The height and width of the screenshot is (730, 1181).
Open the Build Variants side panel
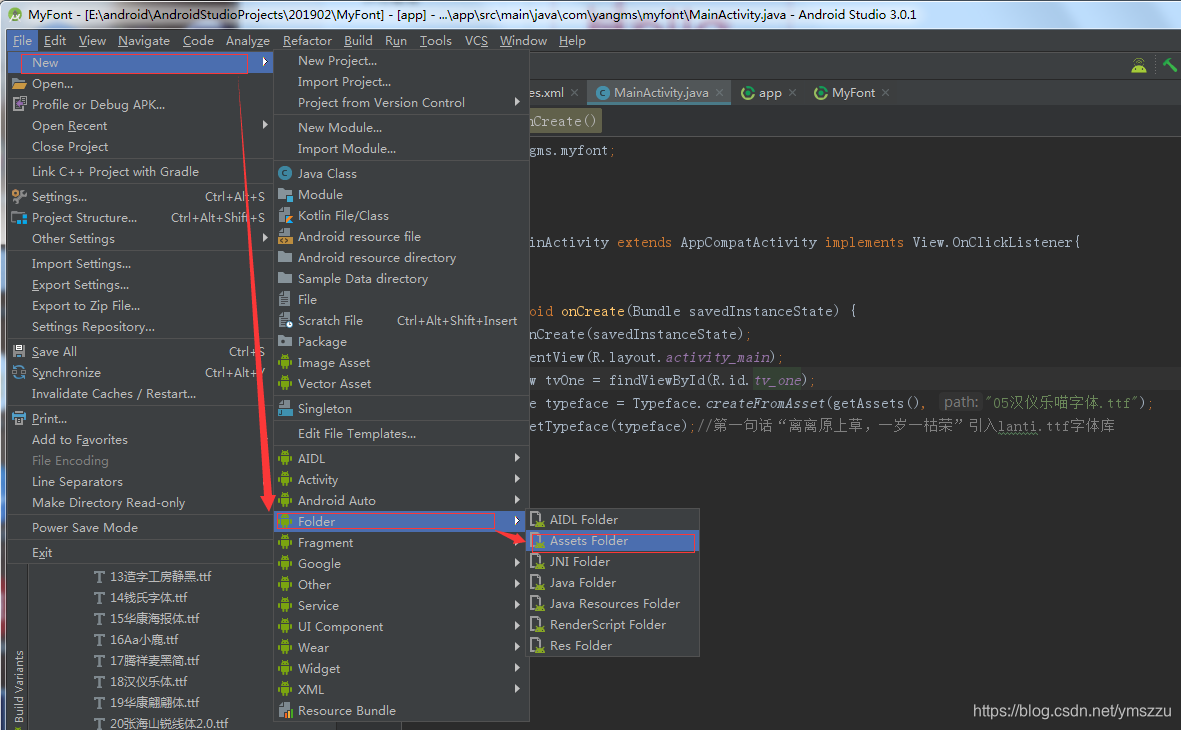point(19,686)
